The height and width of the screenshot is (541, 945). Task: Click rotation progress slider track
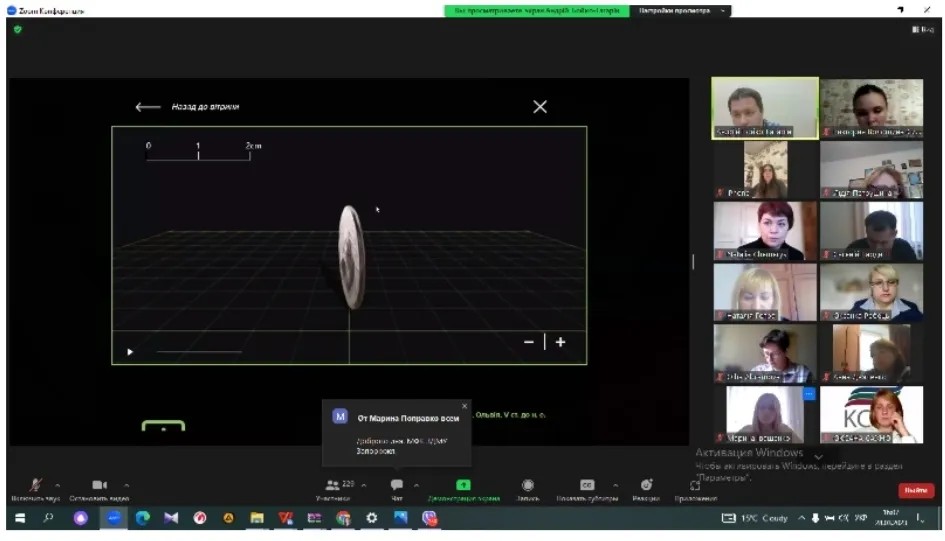click(x=199, y=352)
